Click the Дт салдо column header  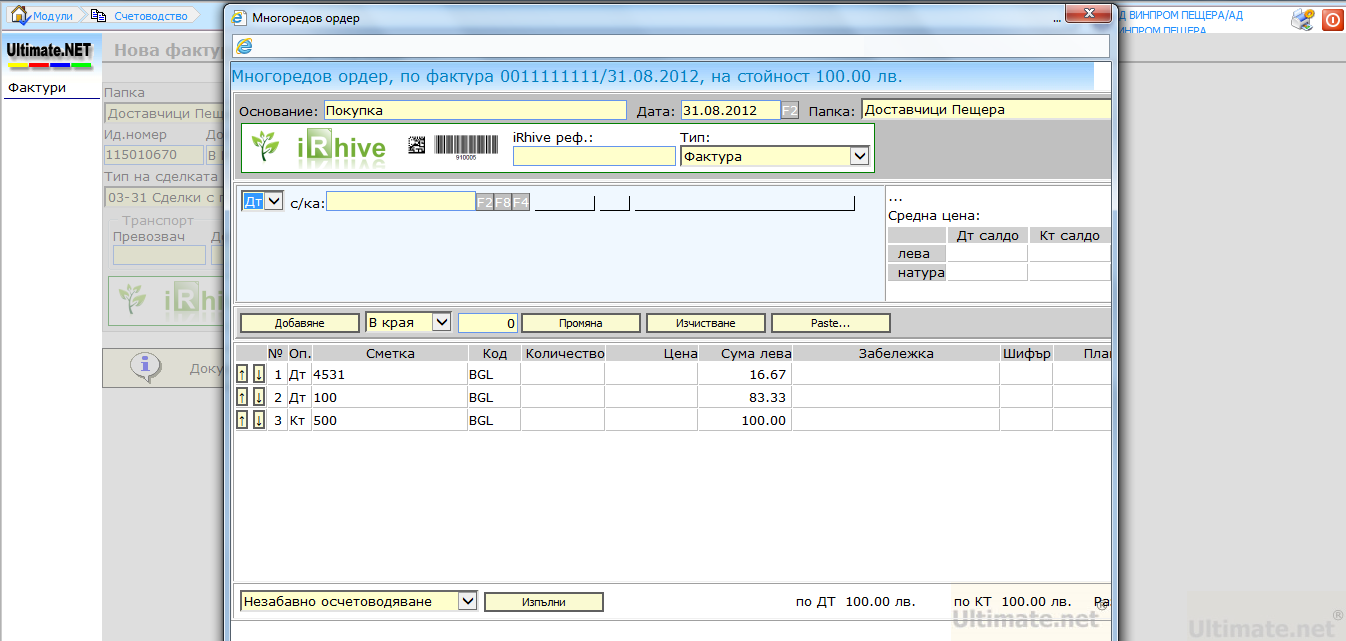(988, 236)
